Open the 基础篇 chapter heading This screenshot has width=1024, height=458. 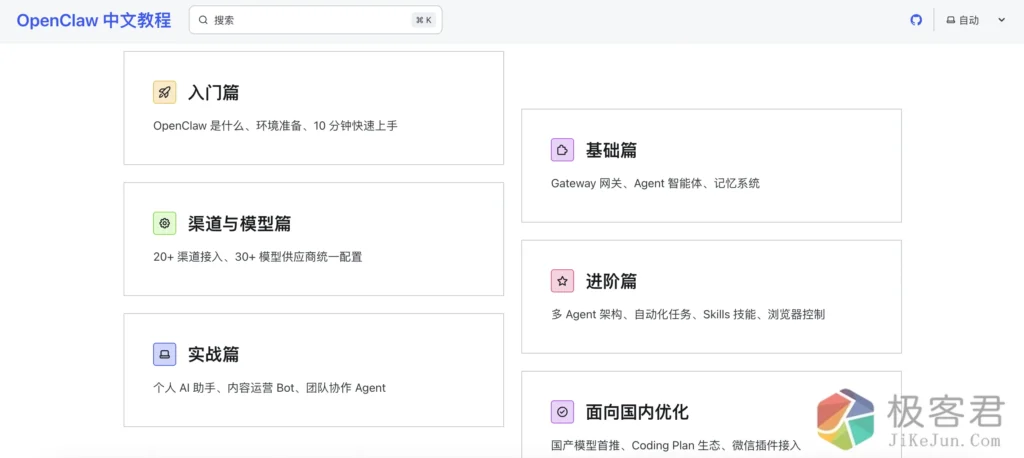[x=611, y=150]
